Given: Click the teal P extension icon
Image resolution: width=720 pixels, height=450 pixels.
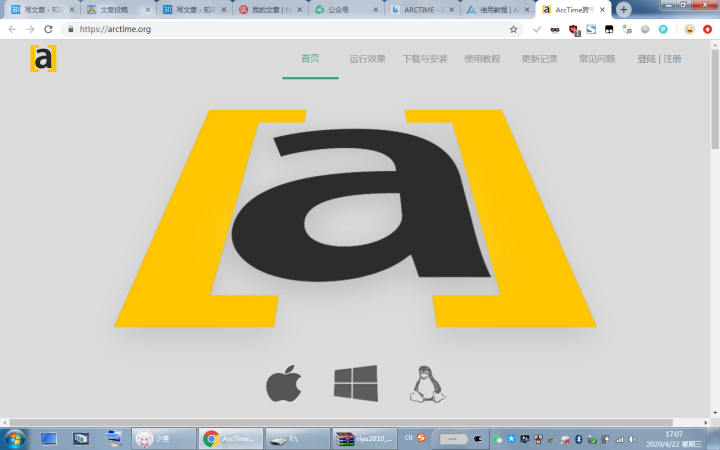Looking at the screenshot, I should coord(663,29).
